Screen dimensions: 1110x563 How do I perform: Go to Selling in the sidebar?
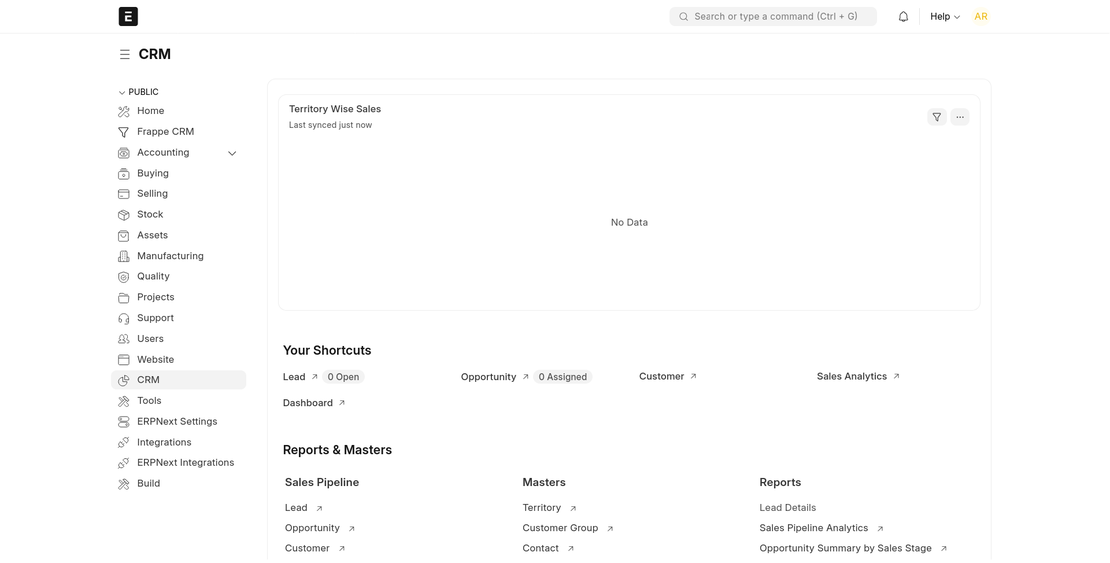coord(152,194)
